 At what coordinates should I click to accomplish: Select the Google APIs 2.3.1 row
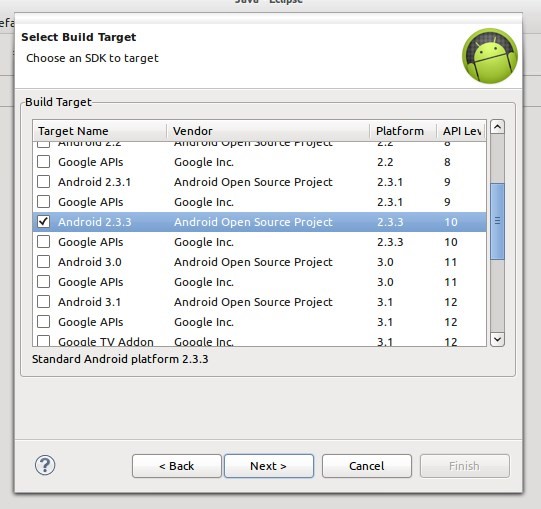pos(259,202)
